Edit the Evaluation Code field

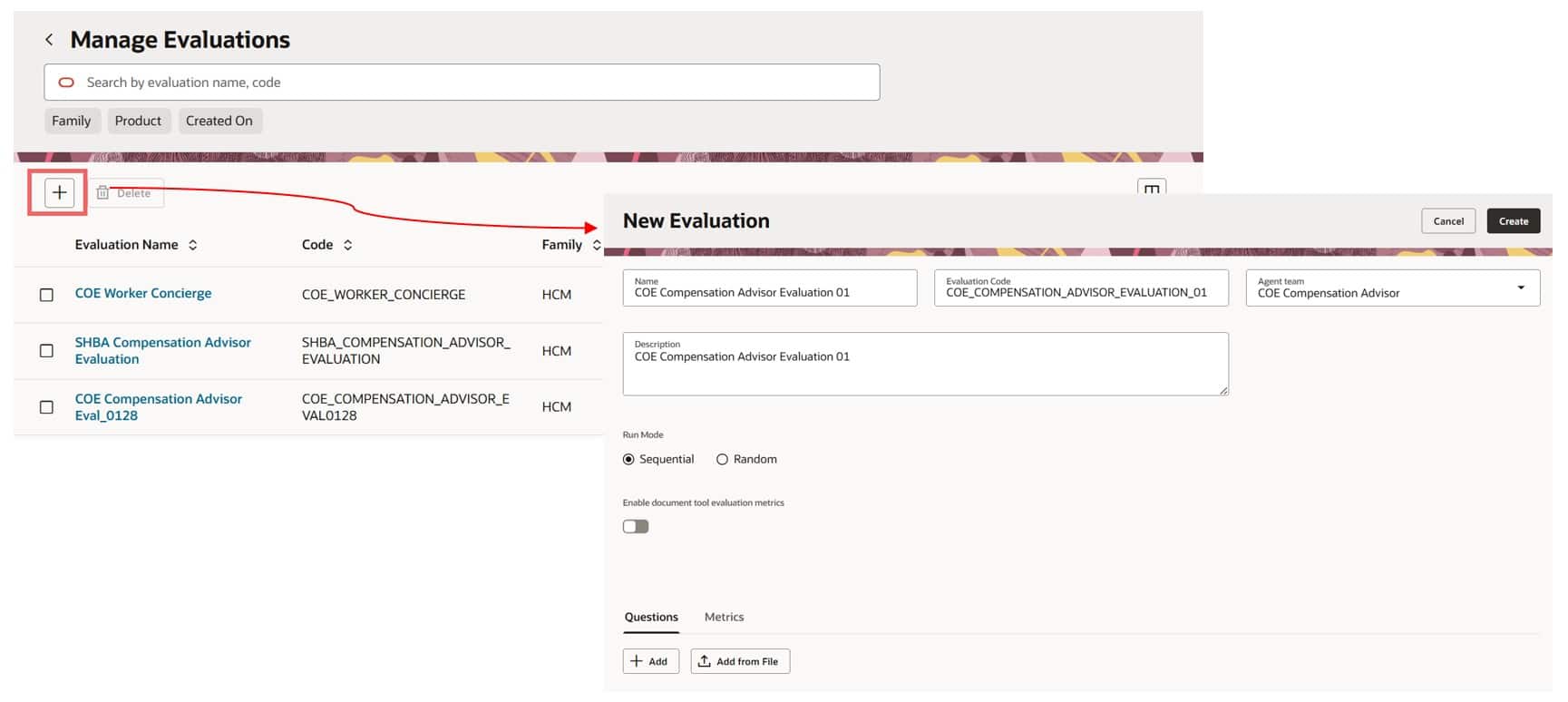(x=1081, y=288)
